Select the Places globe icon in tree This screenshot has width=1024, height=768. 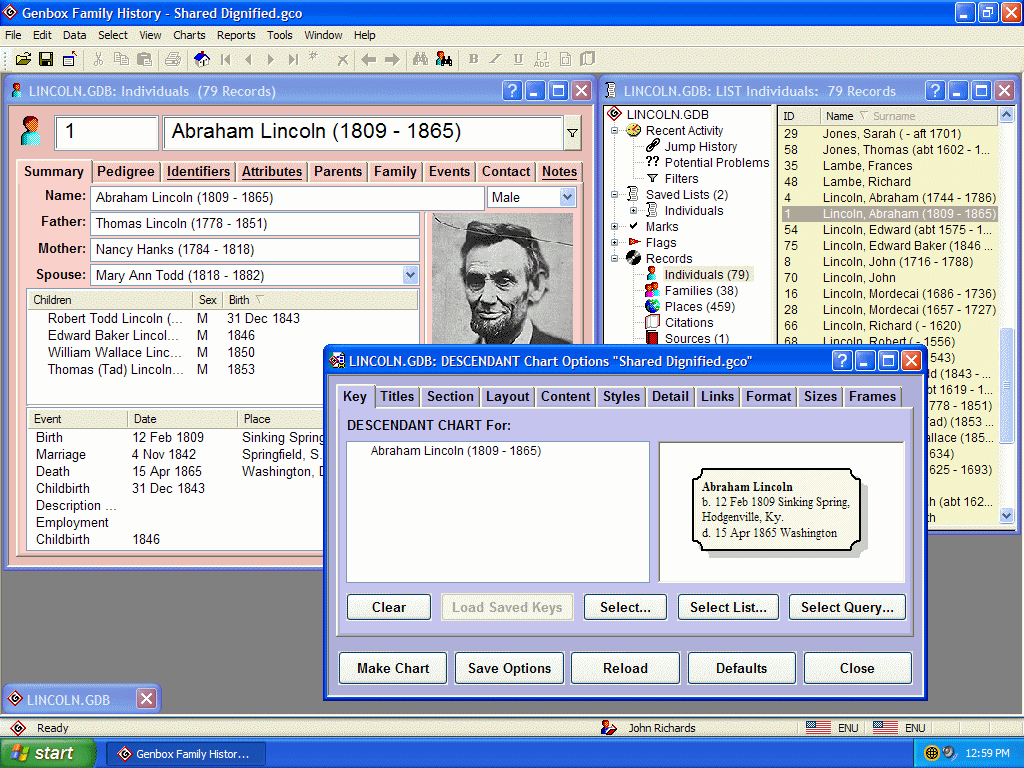(652, 307)
